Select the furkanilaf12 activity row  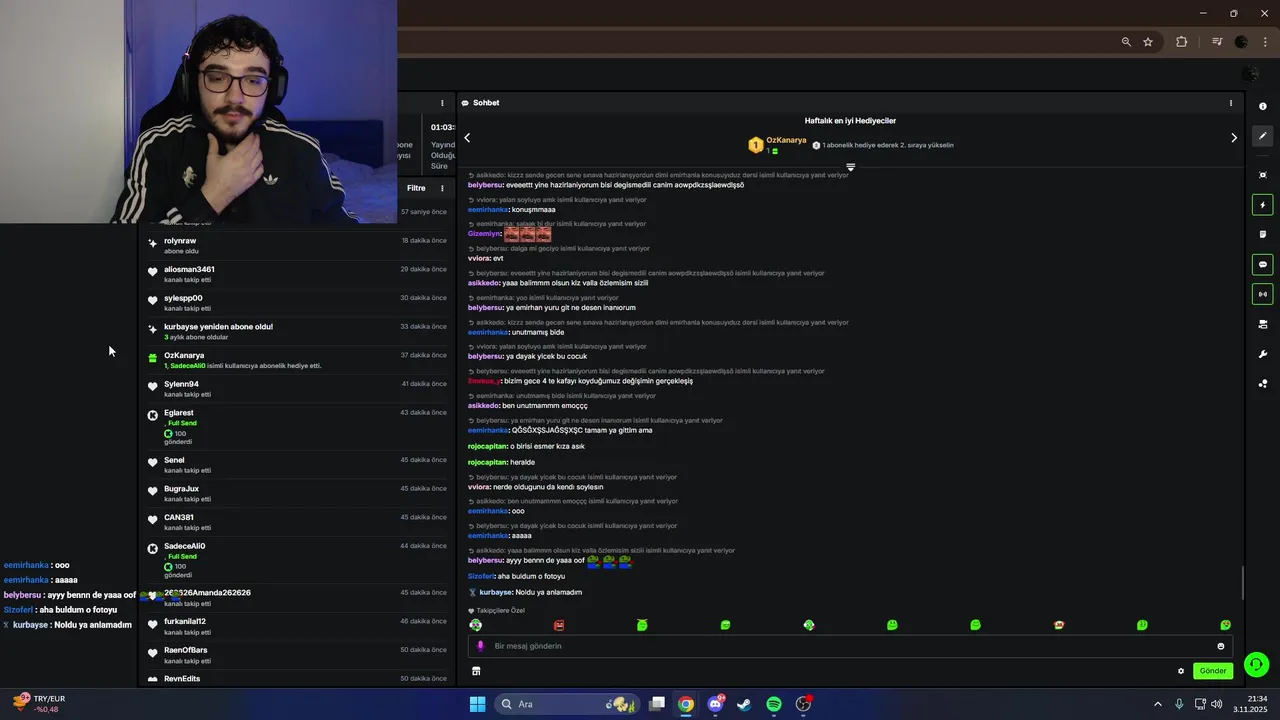(298, 626)
